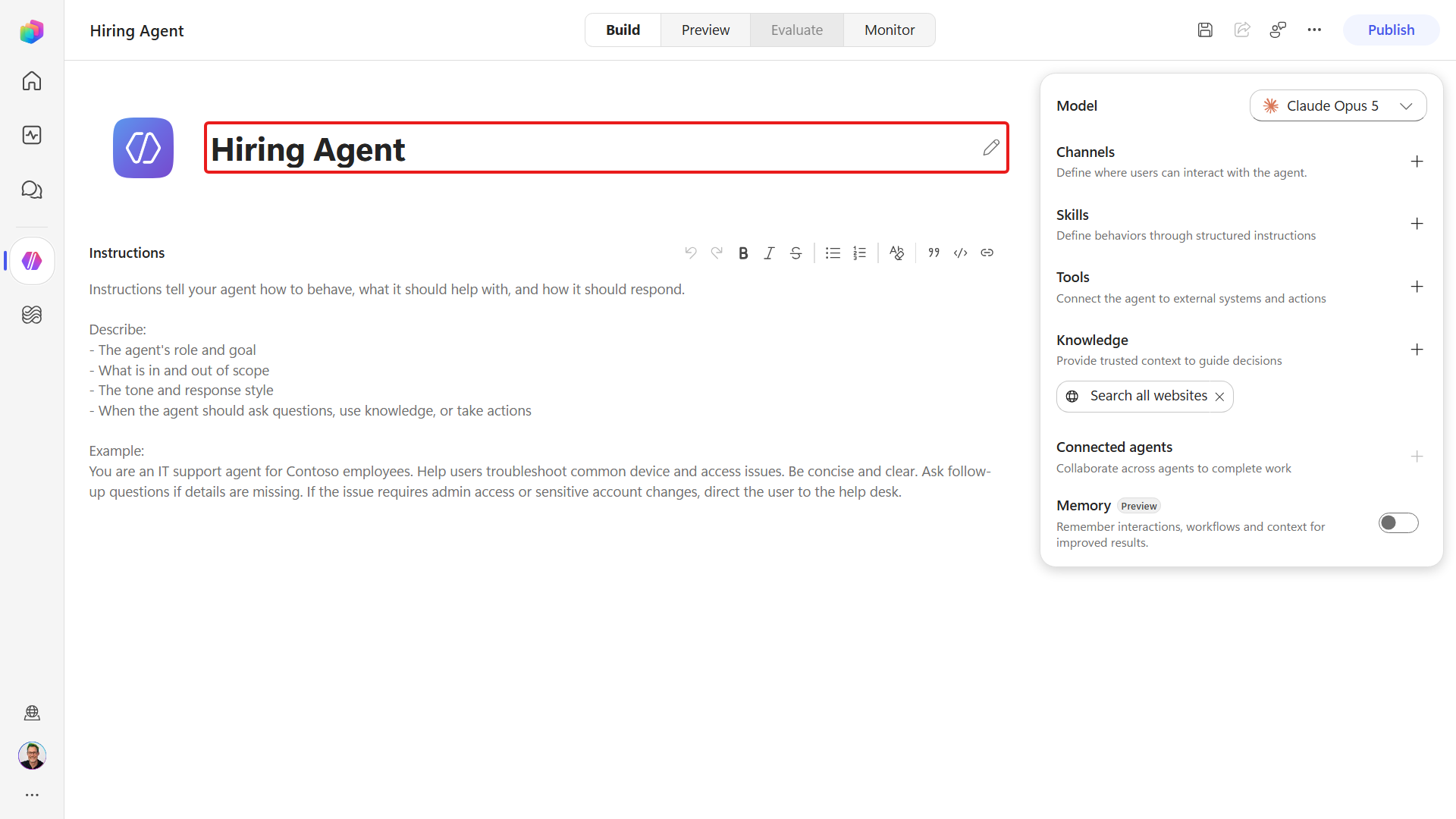Open the top bar more options ellipsis

click(1314, 30)
